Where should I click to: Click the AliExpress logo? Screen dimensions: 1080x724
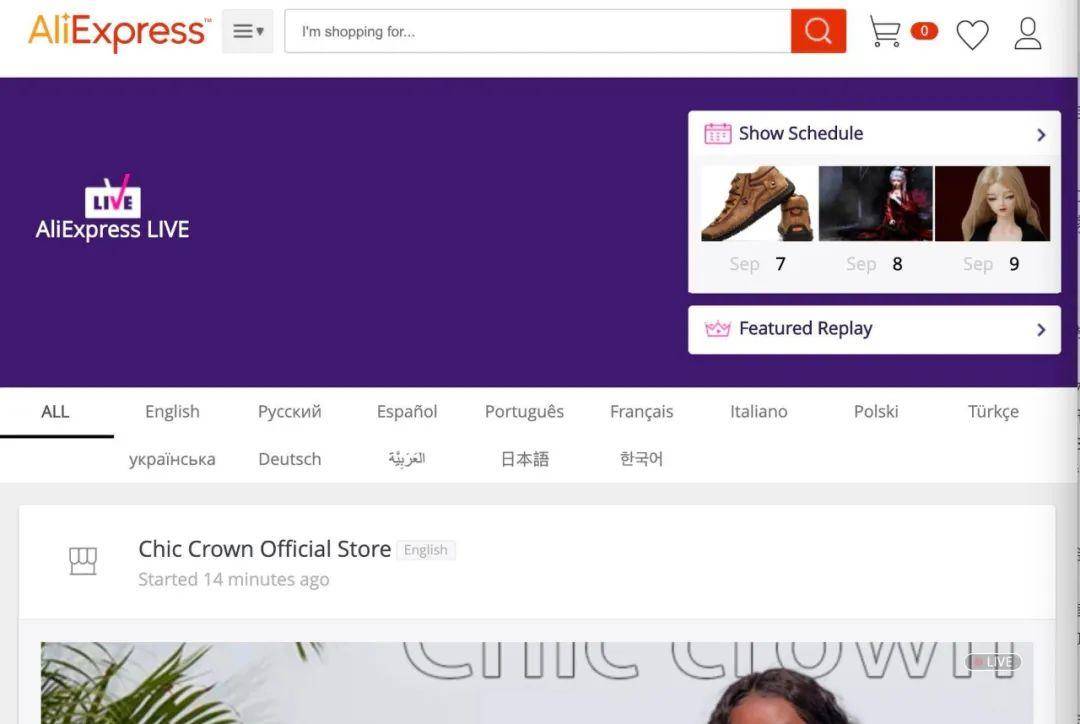(x=118, y=32)
